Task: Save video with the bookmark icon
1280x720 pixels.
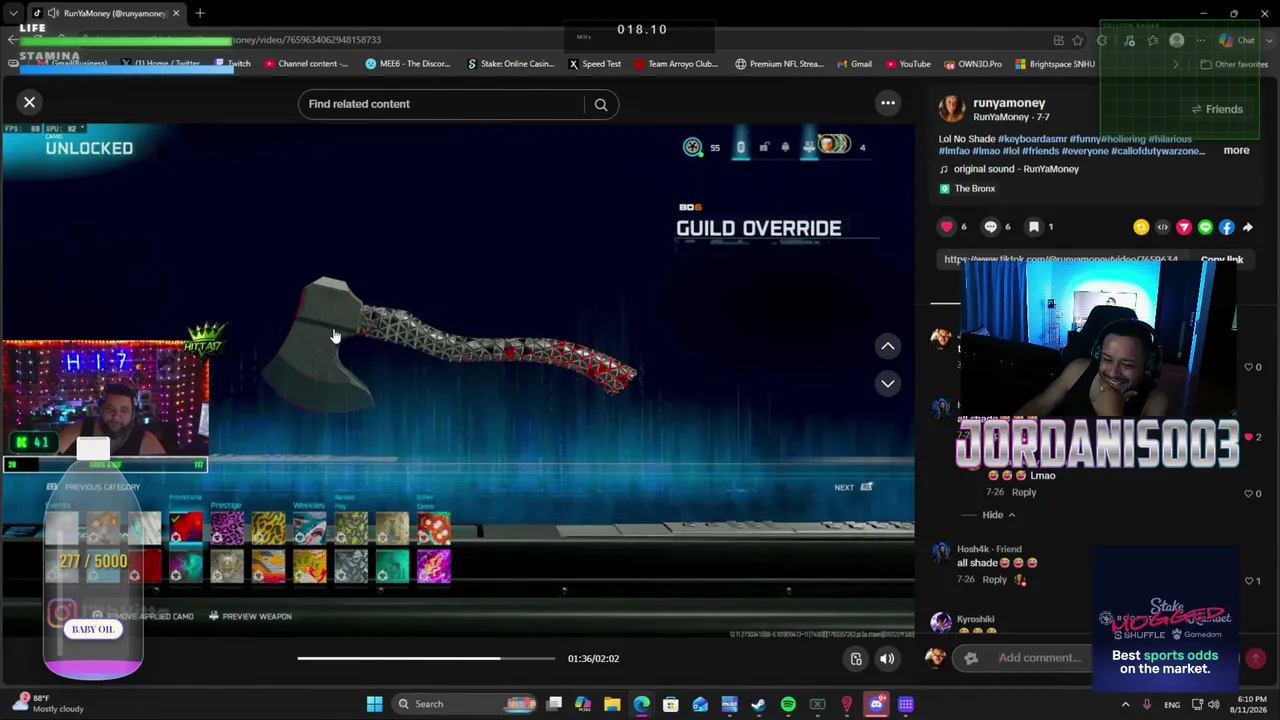Action: 1034,227
